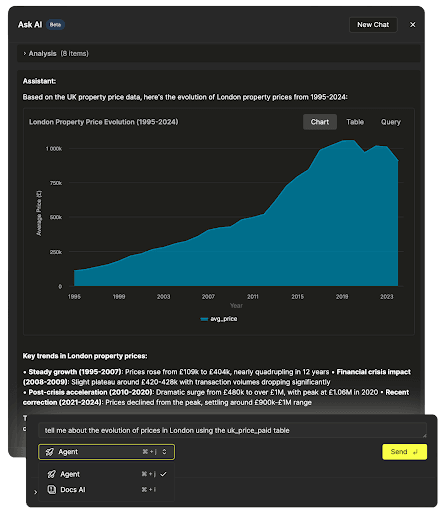Select the Chart tab

tap(320, 122)
